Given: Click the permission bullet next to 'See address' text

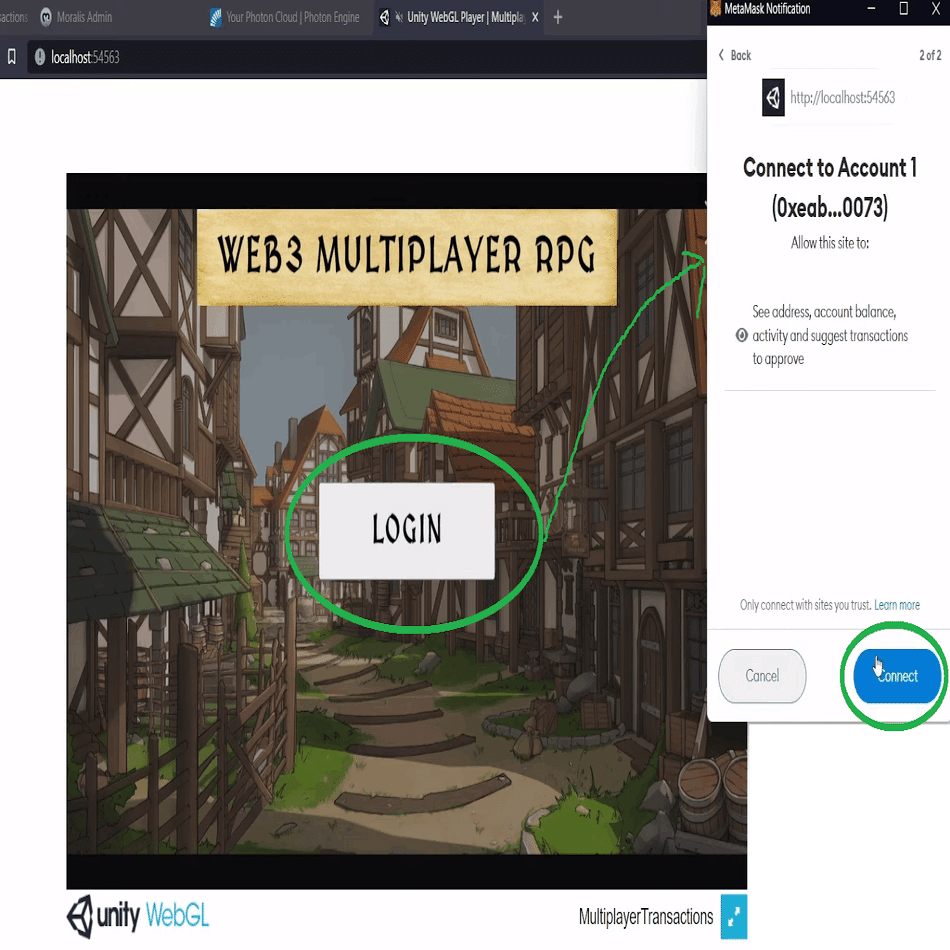Looking at the screenshot, I should 741,335.
